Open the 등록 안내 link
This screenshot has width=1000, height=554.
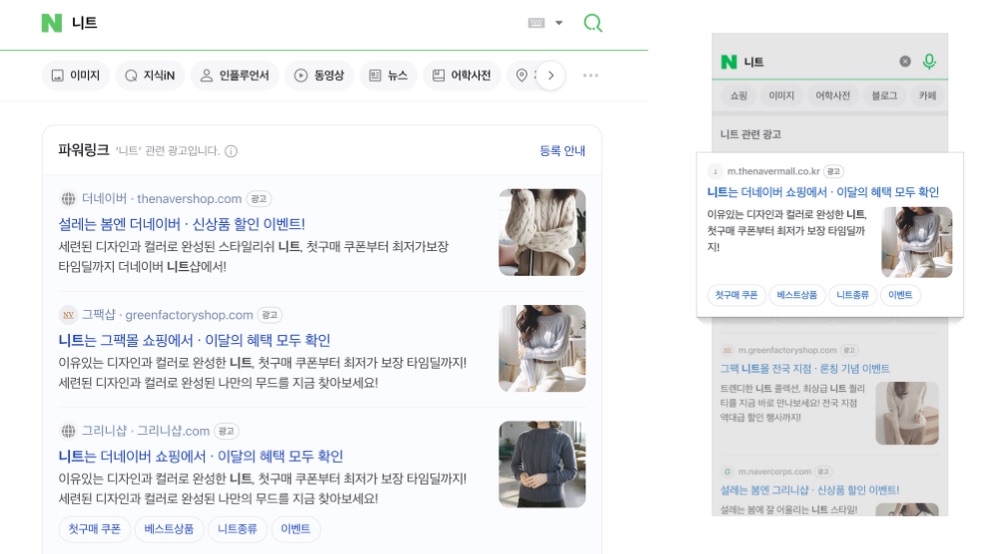[562, 150]
